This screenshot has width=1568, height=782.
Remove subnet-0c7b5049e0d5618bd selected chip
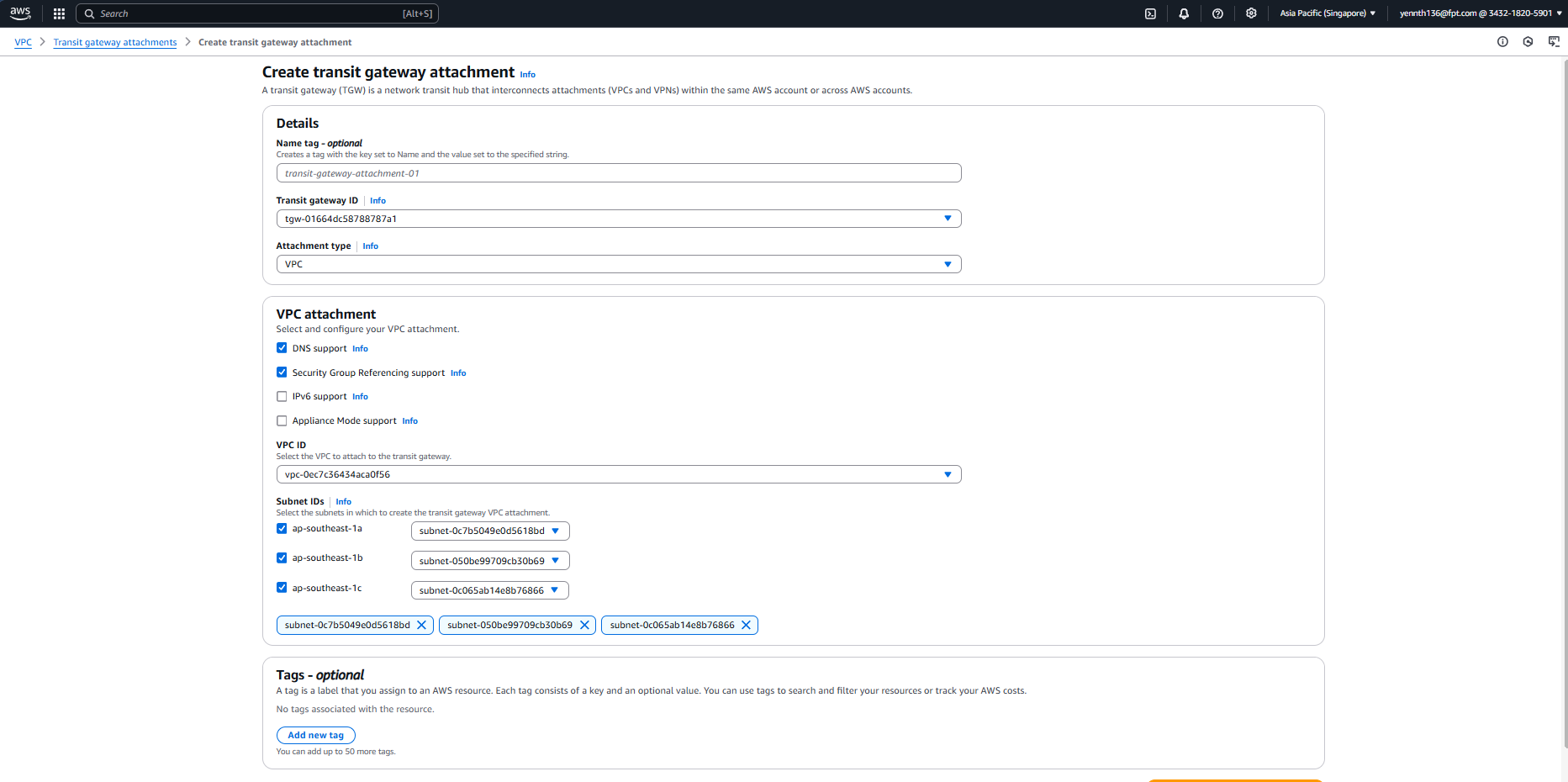422,625
